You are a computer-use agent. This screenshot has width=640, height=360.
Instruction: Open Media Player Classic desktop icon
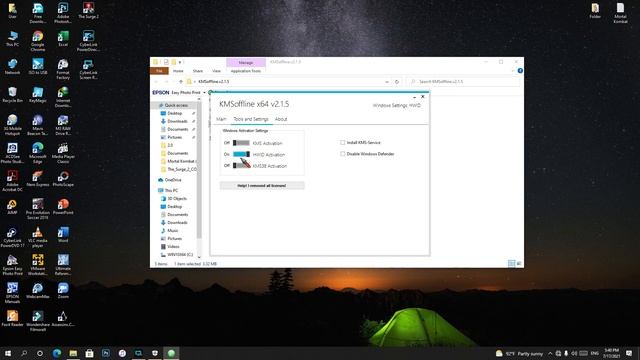63,153
